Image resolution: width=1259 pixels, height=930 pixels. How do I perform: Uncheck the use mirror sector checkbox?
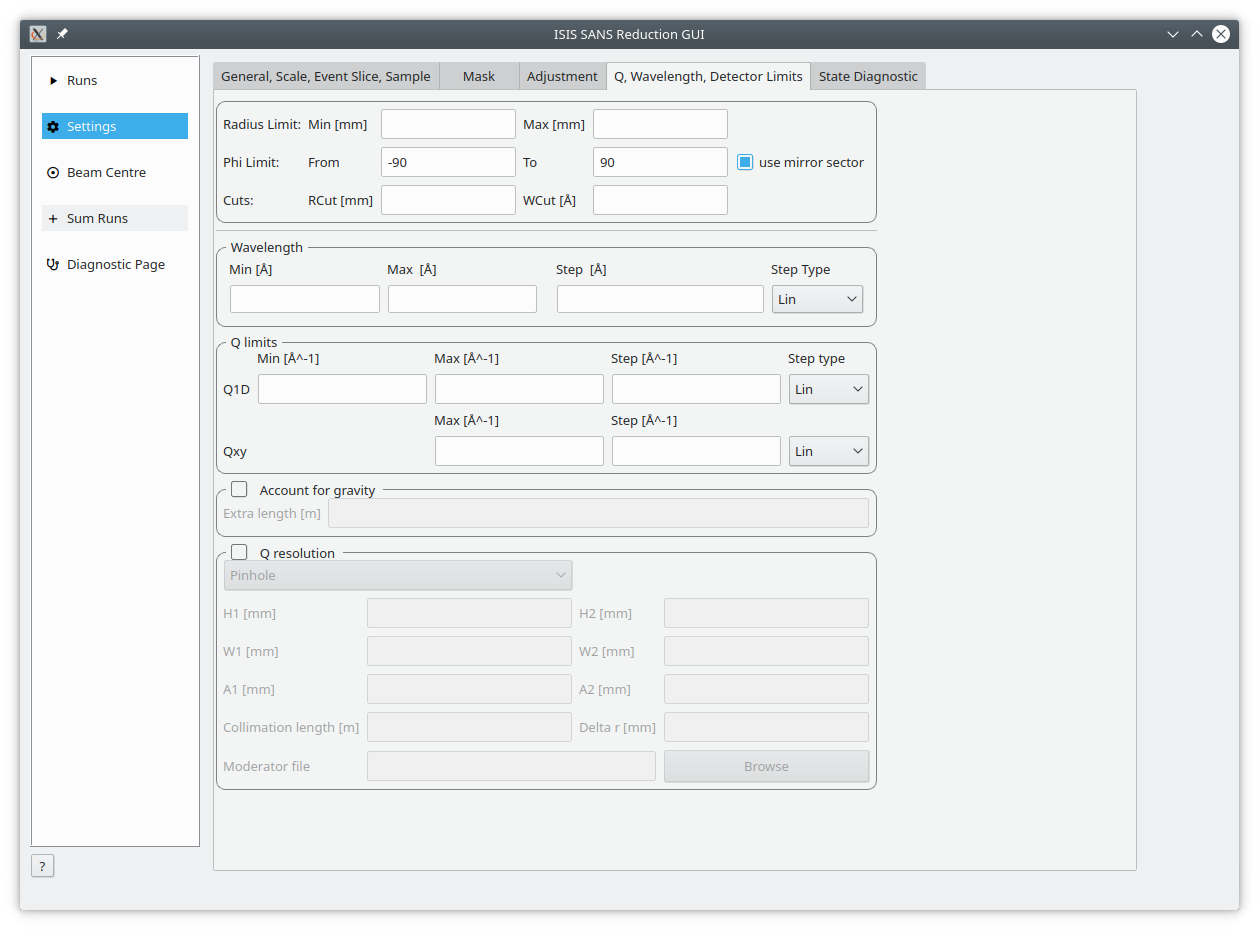[745, 162]
